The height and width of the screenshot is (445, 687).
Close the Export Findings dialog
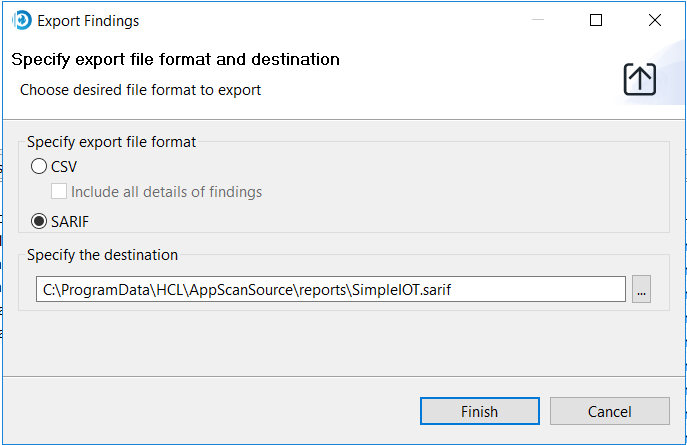pos(654,20)
